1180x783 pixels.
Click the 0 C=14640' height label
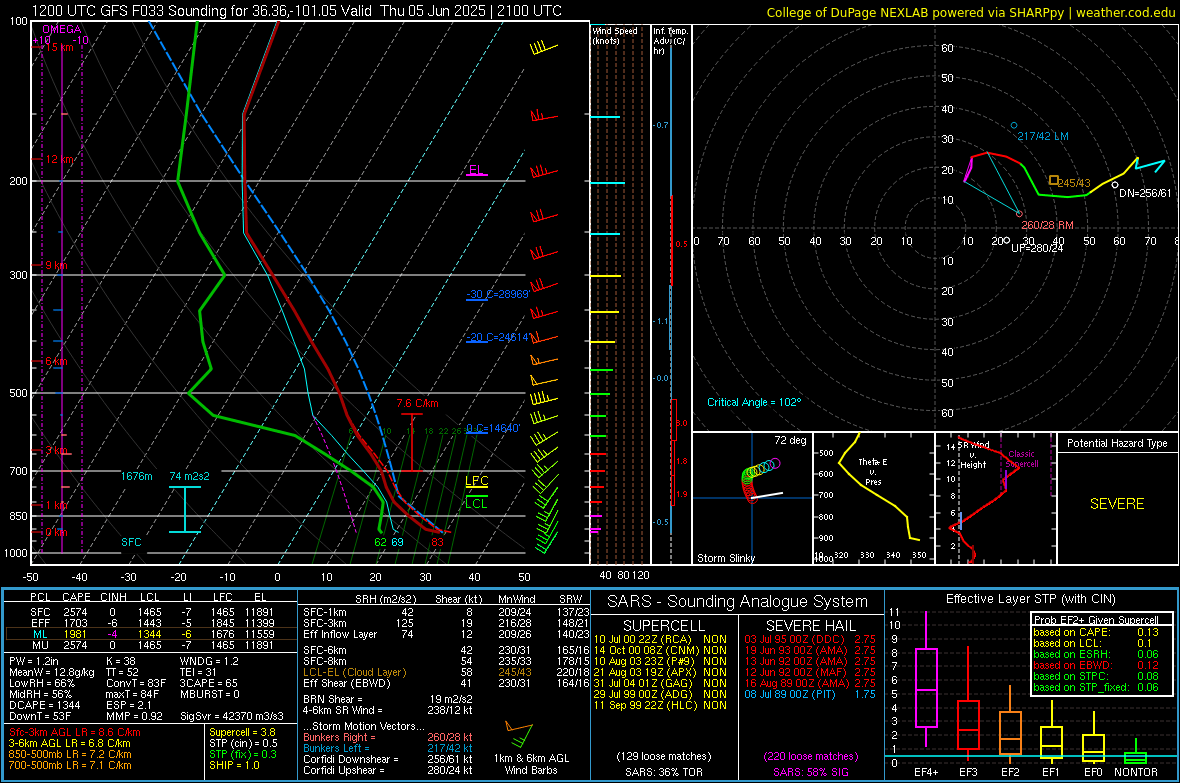pos(492,428)
